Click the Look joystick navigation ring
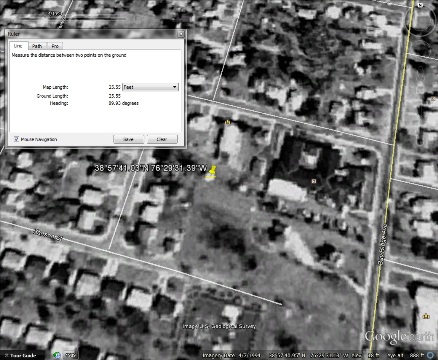The image size is (438, 360). pos(420,21)
